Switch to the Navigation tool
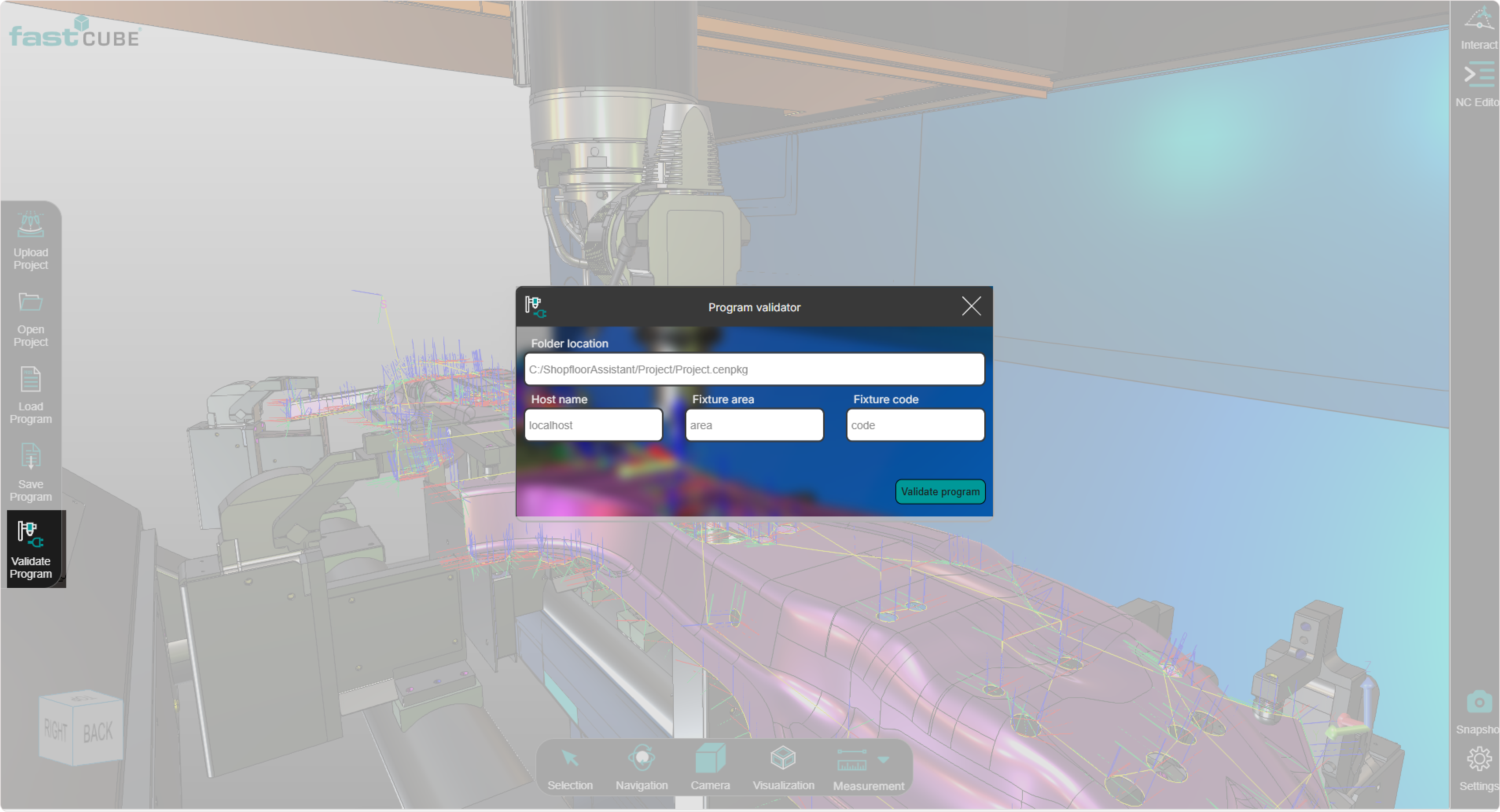Image resolution: width=1500 pixels, height=812 pixels. click(x=641, y=759)
